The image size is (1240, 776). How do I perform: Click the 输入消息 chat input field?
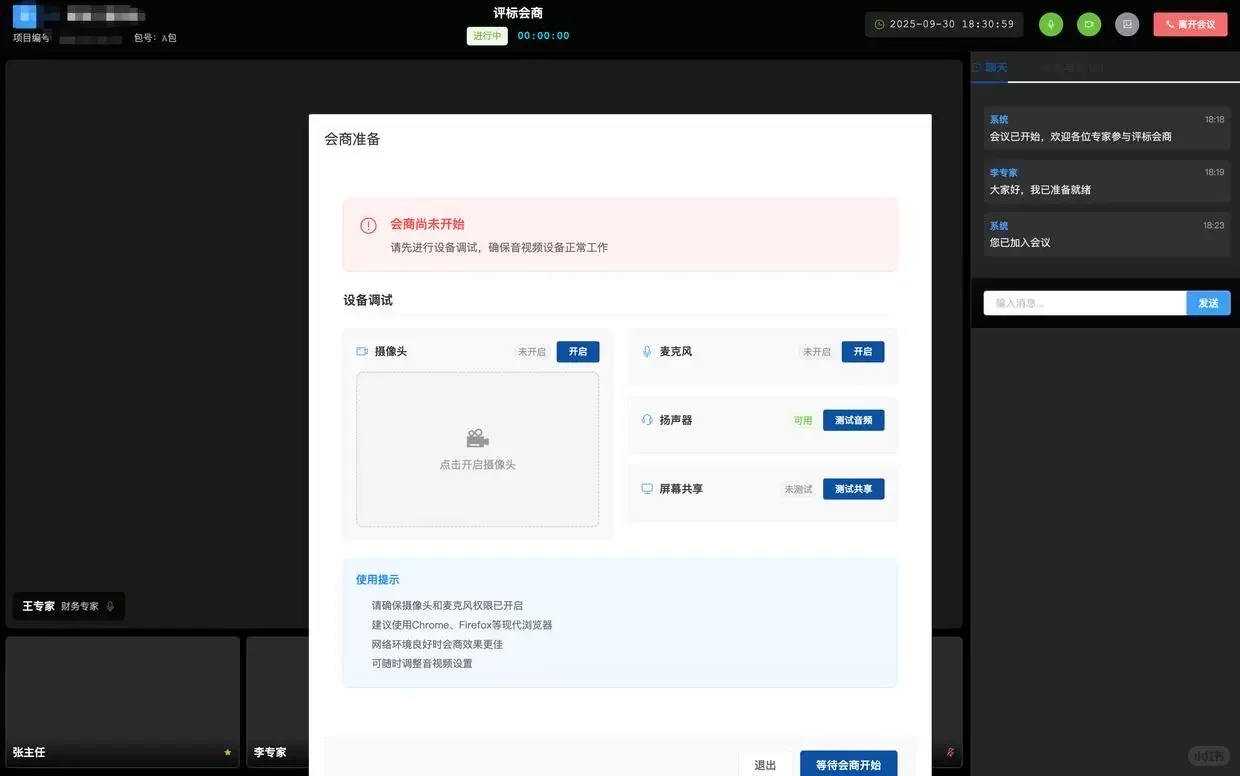(x=1084, y=302)
